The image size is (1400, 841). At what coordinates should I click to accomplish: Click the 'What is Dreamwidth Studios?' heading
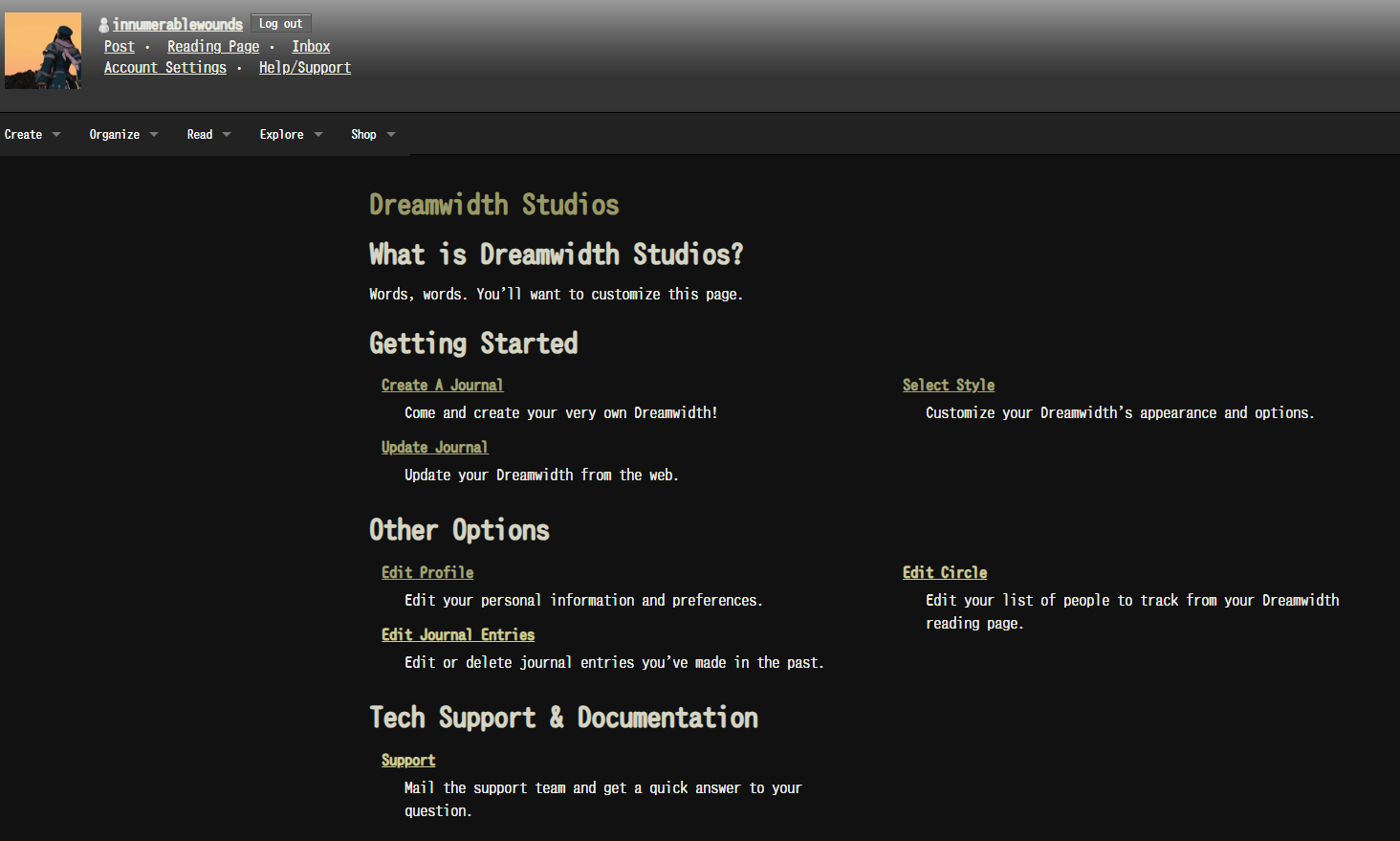point(557,255)
